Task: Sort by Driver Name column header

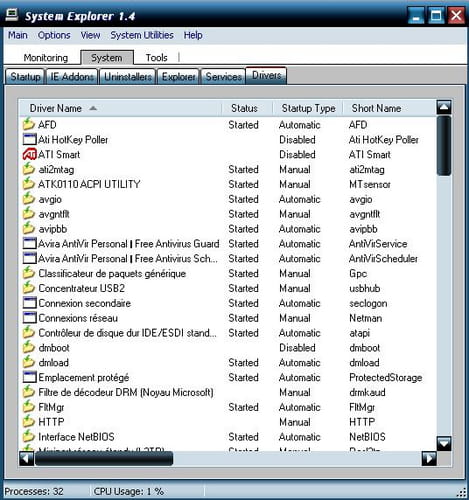Action: pyautogui.click(x=121, y=108)
